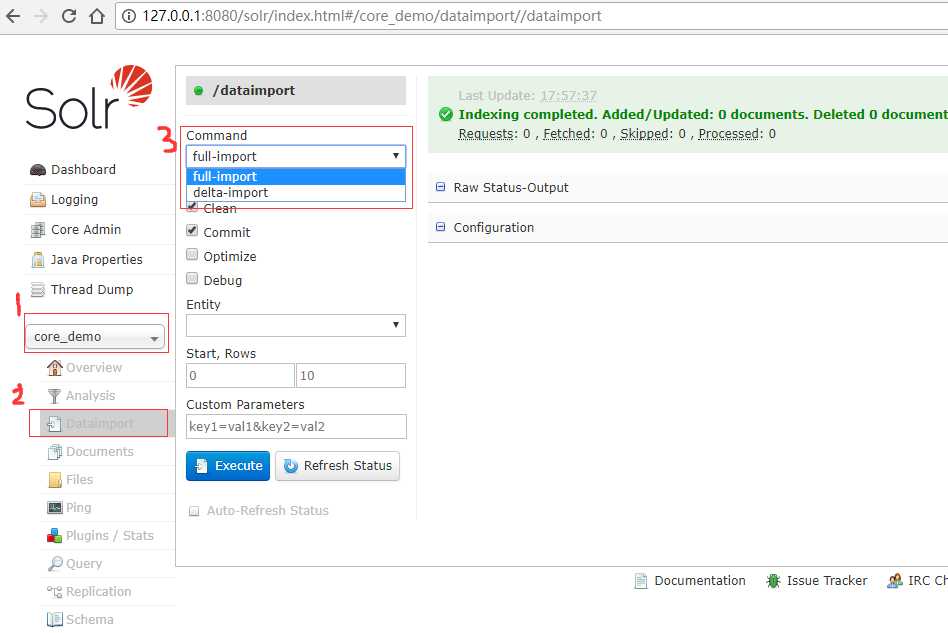Click the 'Fetched' status label
The width and height of the screenshot is (948, 633).
567,134
